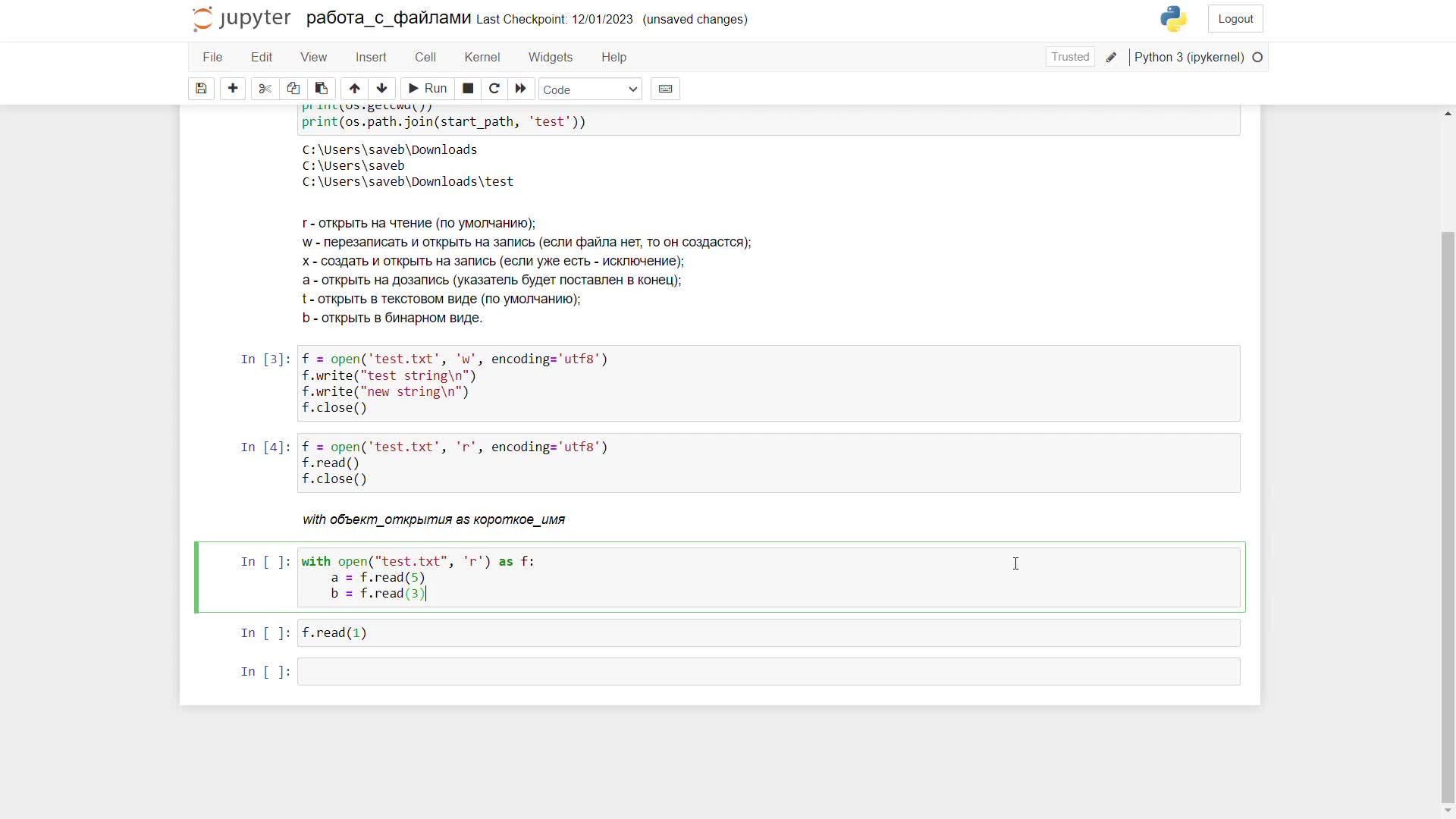Viewport: 1456px width, 819px height.
Task: Move the selected cell down
Action: [382, 89]
